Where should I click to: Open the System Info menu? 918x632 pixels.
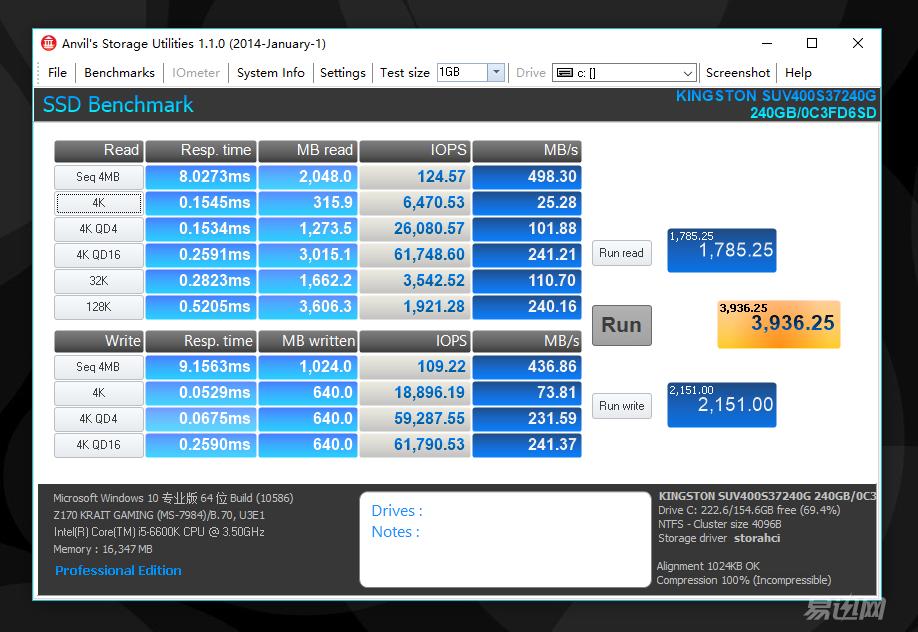pyautogui.click(x=270, y=73)
